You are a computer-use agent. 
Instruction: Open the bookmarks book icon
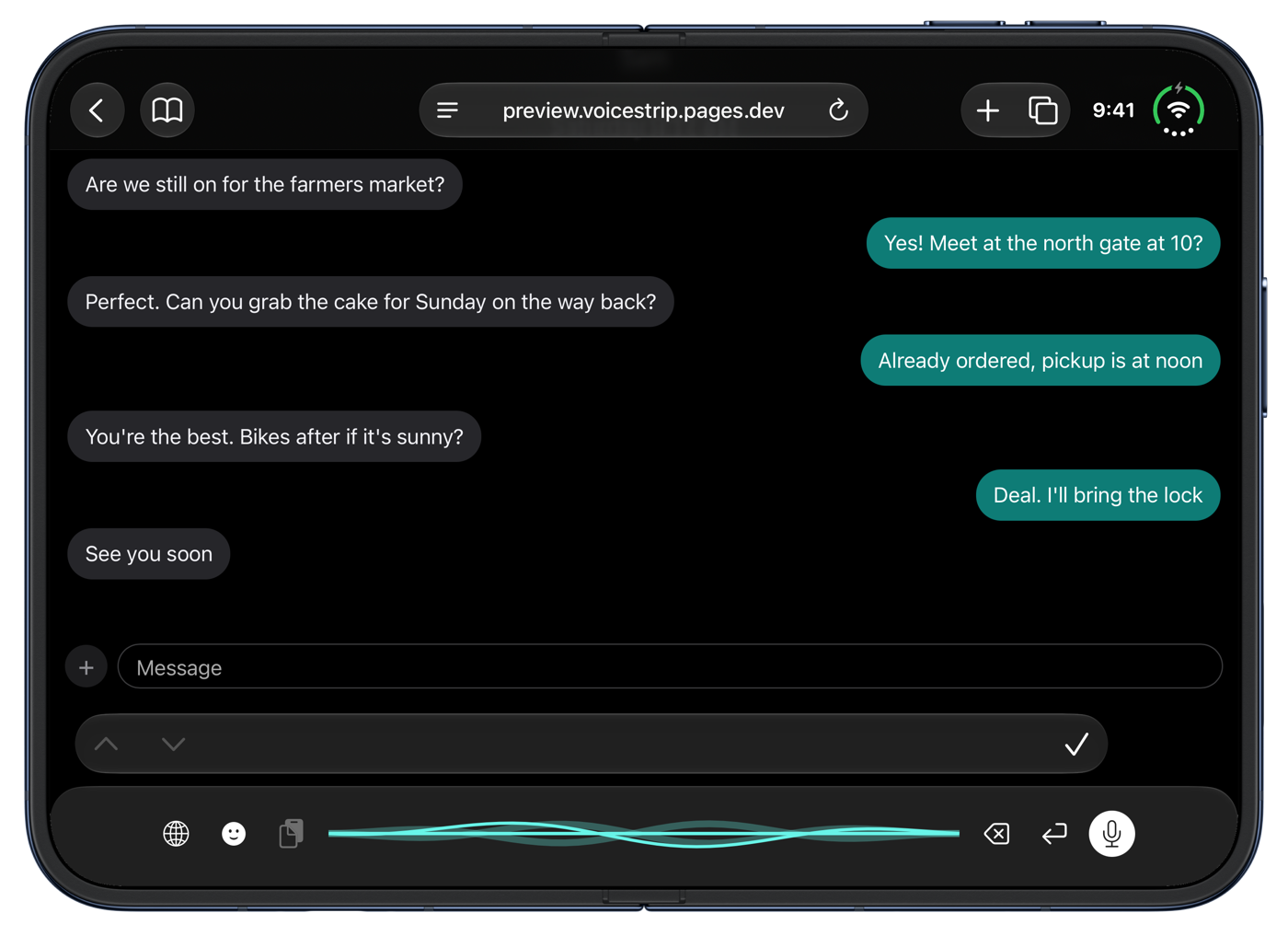(x=167, y=110)
